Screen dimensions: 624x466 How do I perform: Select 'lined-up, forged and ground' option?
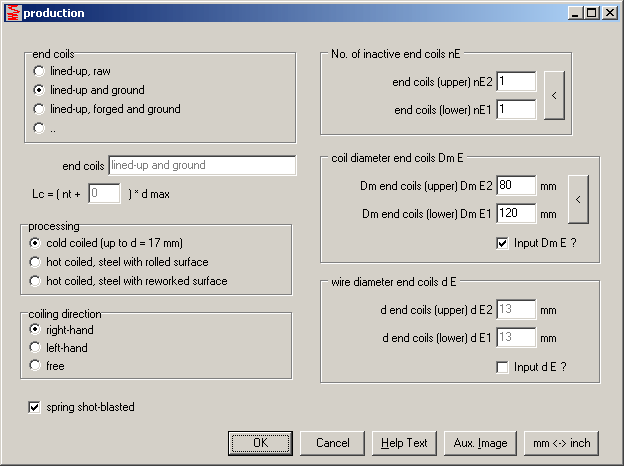tap(39, 109)
